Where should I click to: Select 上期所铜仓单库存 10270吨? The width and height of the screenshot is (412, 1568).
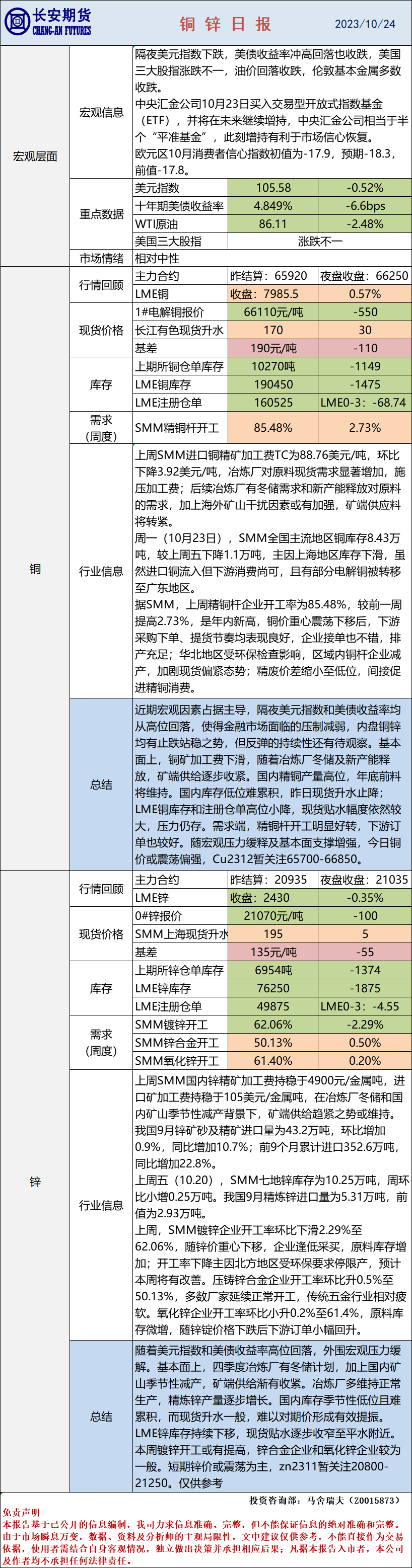coord(273,366)
